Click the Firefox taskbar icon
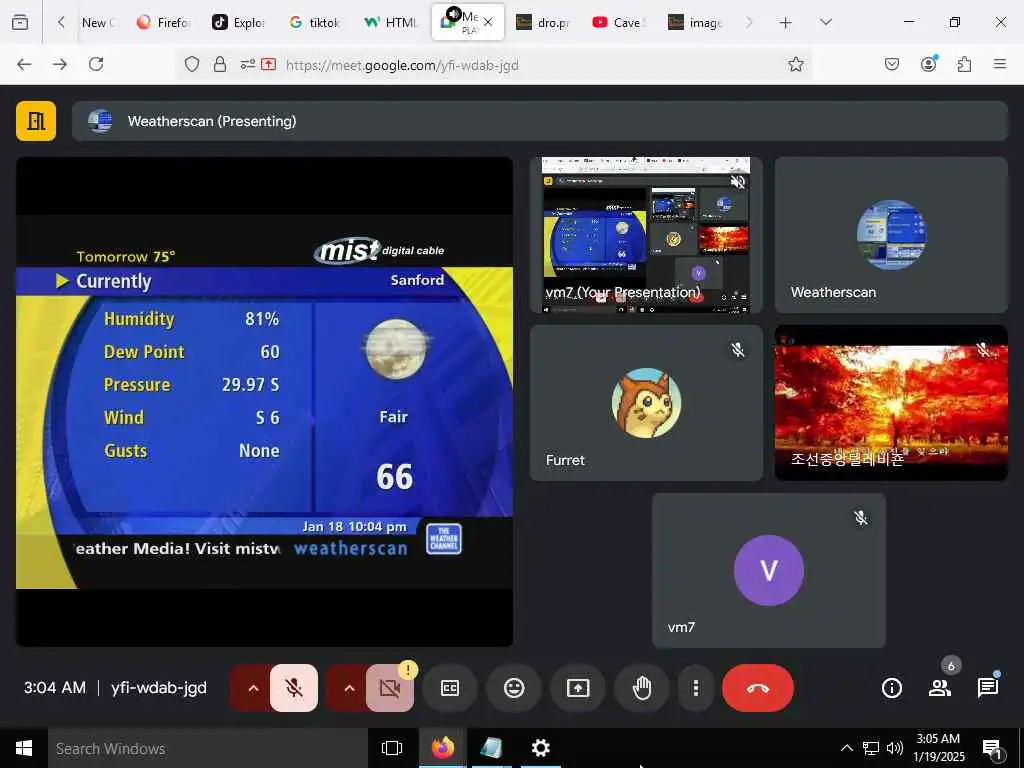This screenshot has height=768, width=1024. point(443,748)
